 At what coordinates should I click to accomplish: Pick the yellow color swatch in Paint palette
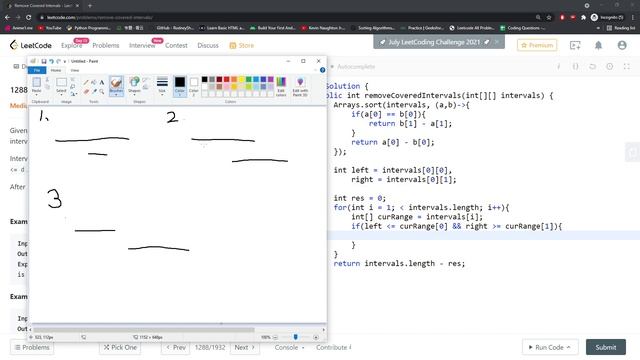coord(241,79)
